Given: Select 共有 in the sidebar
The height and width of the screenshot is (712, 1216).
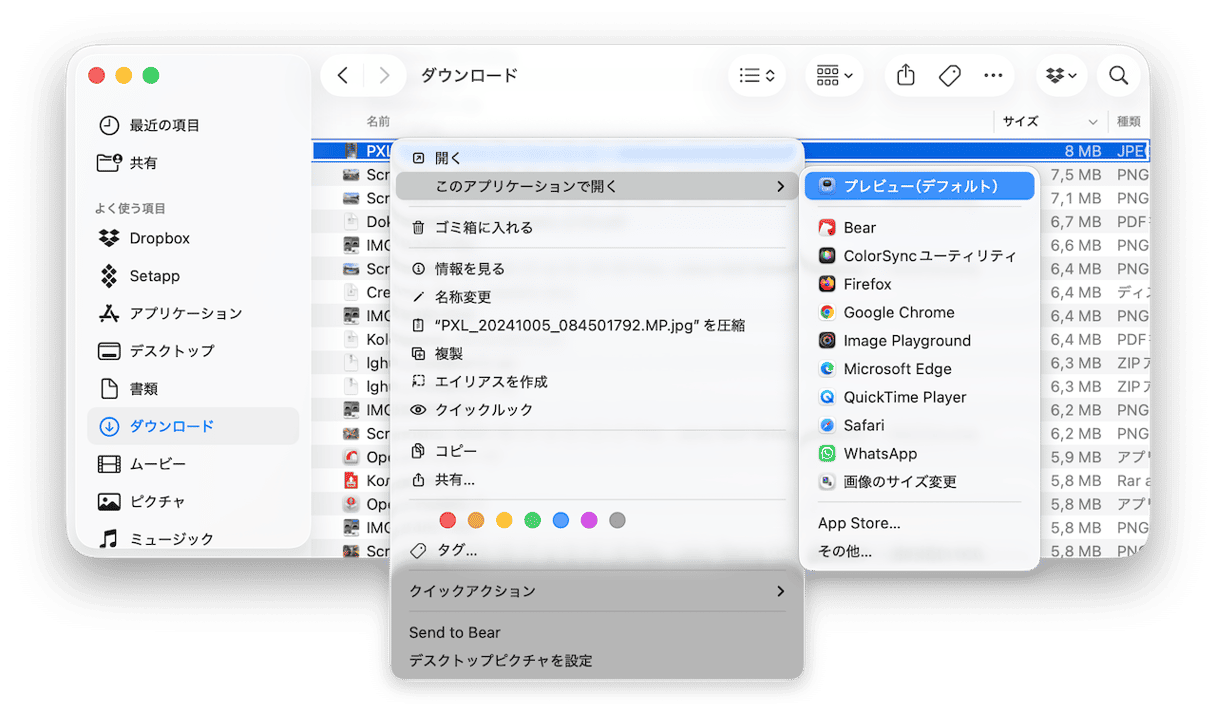Looking at the screenshot, I should pyautogui.click(x=193, y=162).
